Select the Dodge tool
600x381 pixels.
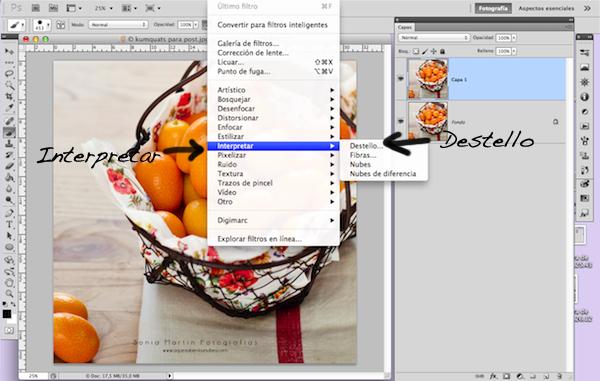pyautogui.click(x=9, y=200)
